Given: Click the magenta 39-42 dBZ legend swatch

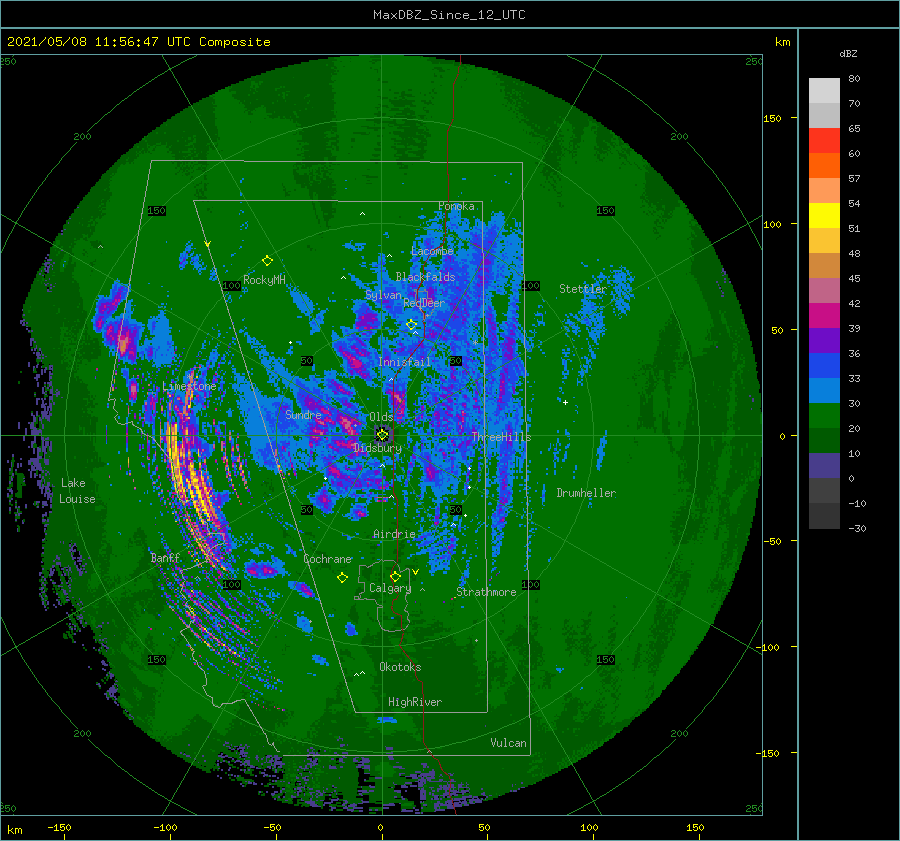Looking at the screenshot, I should 824,315.
